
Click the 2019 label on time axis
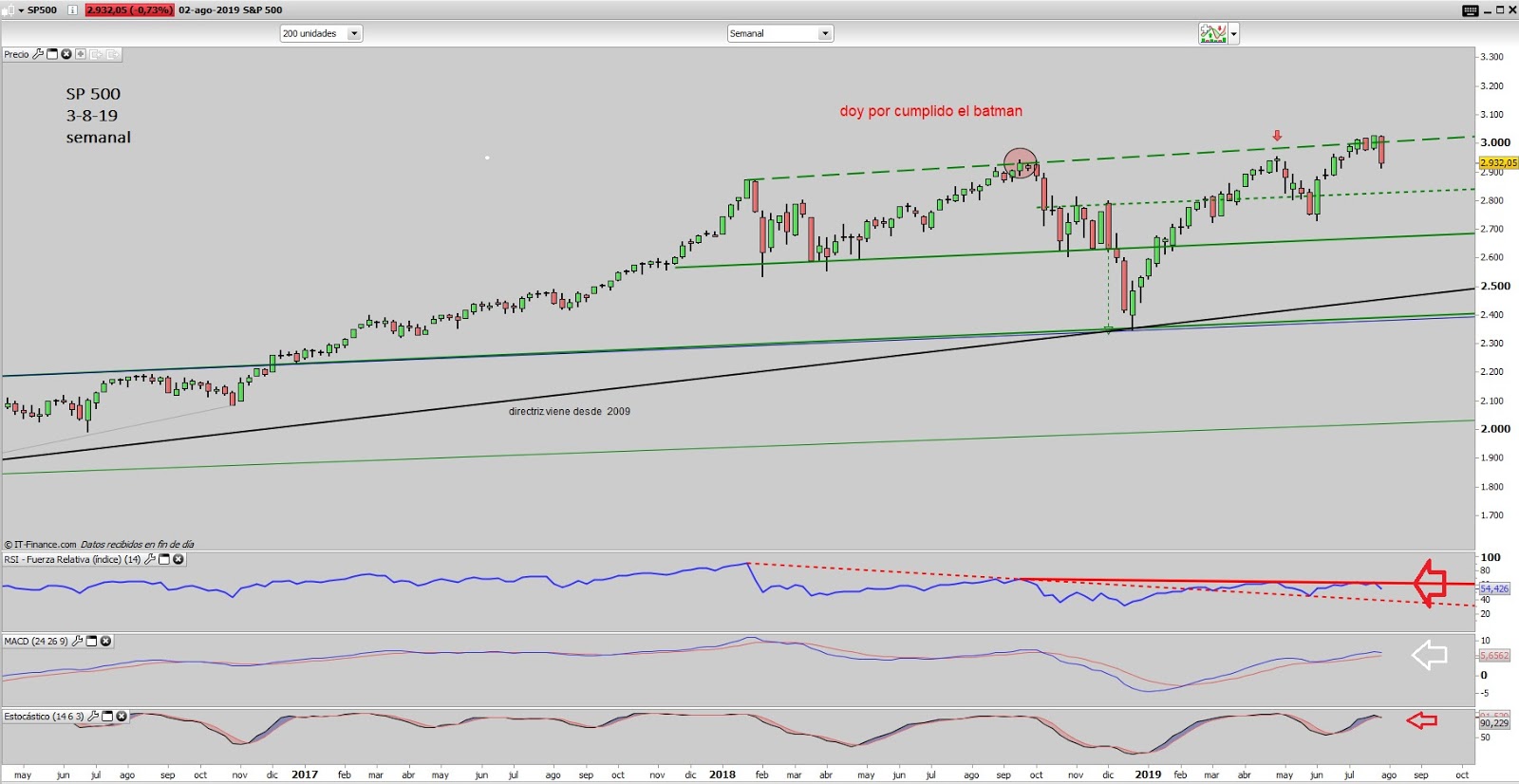click(x=1148, y=775)
